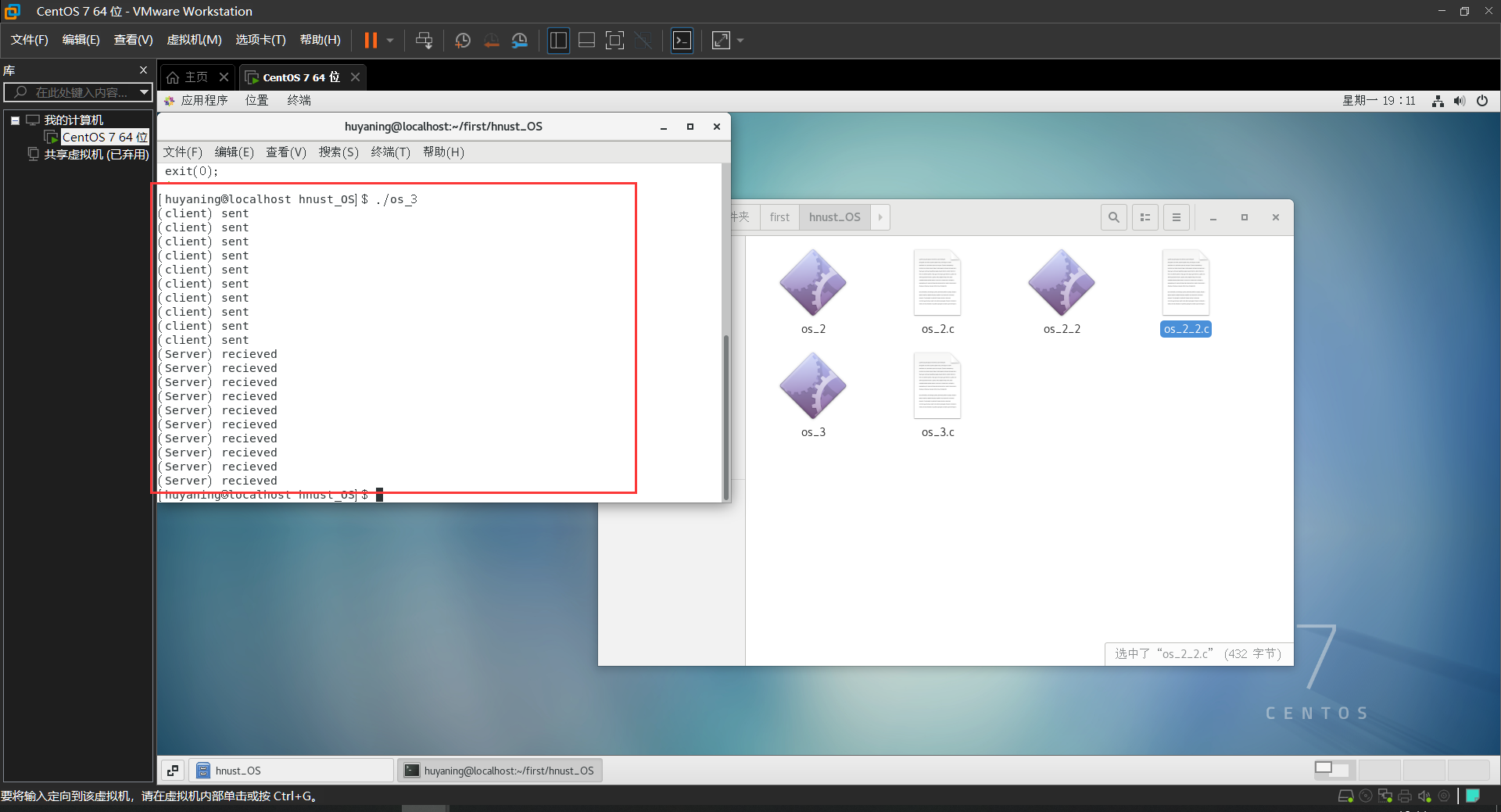
Task: Click the show desktop icon in GNOME taskbar
Action: tap(173, 771)
